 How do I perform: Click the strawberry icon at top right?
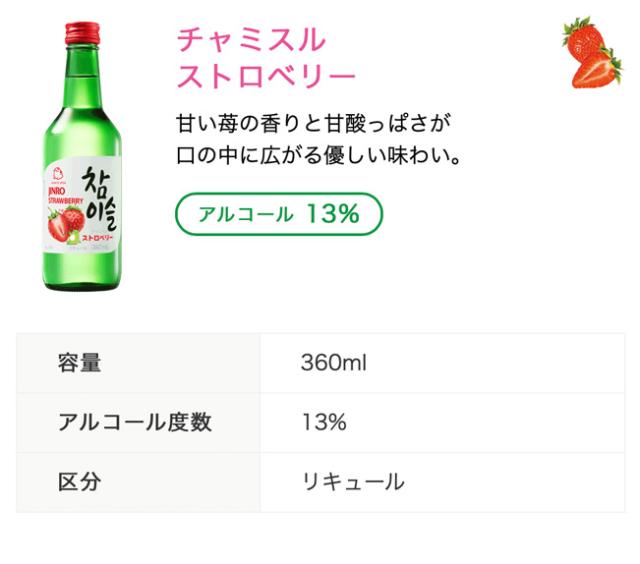591,52
